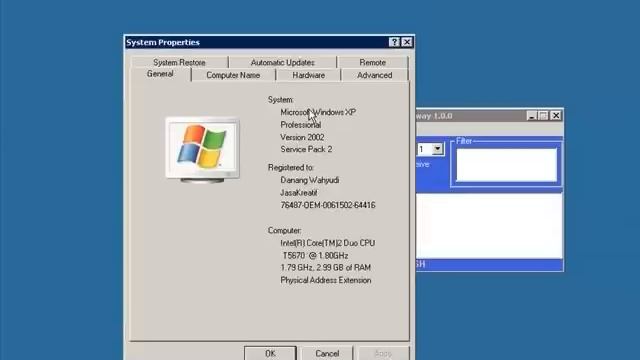Viewport: 640px width, 360px height.
Task: Click the 'Intel(R) Core(TM)2 Duo CPU' line
Action: point(327,243)
